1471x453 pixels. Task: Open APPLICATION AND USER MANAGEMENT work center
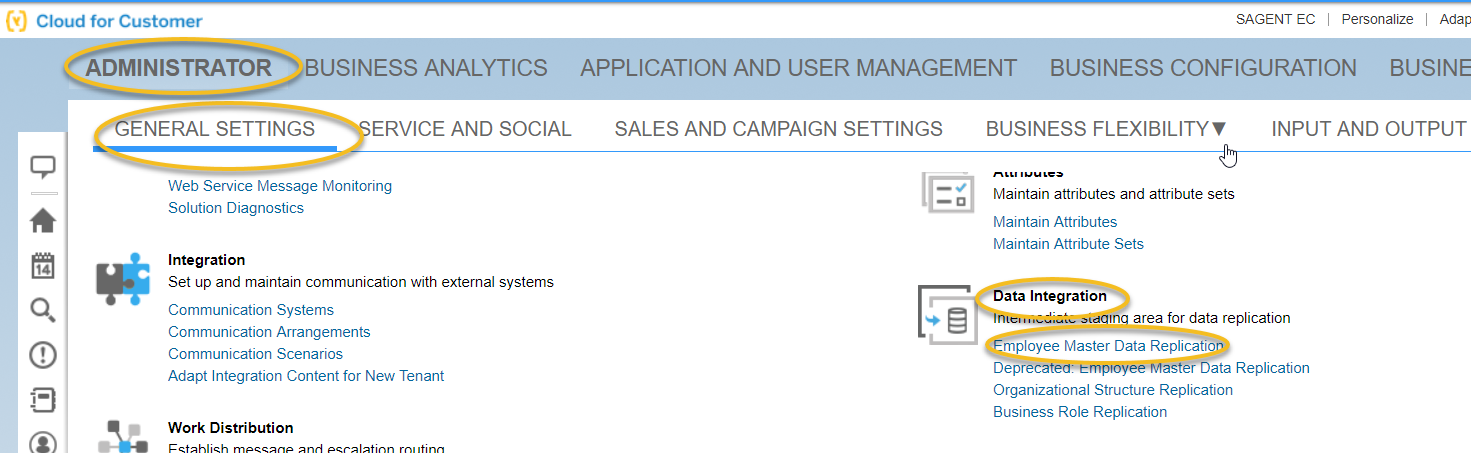tap(798, 68)
